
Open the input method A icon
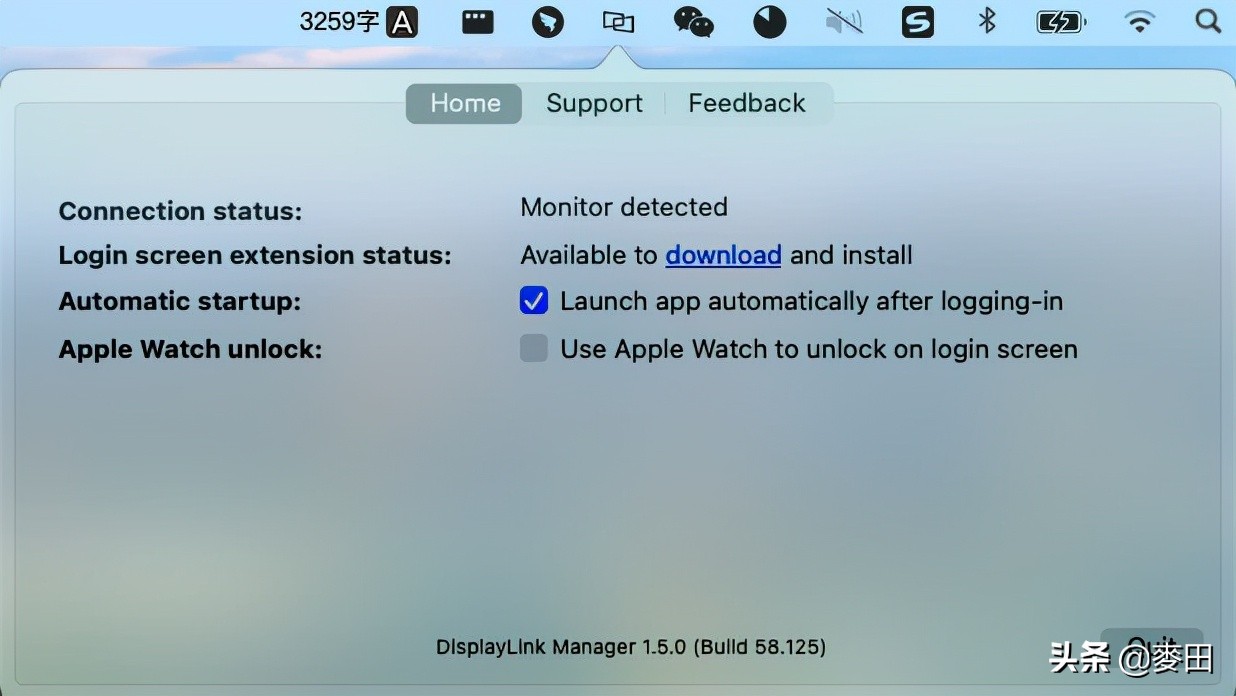(x=402, y=22)
